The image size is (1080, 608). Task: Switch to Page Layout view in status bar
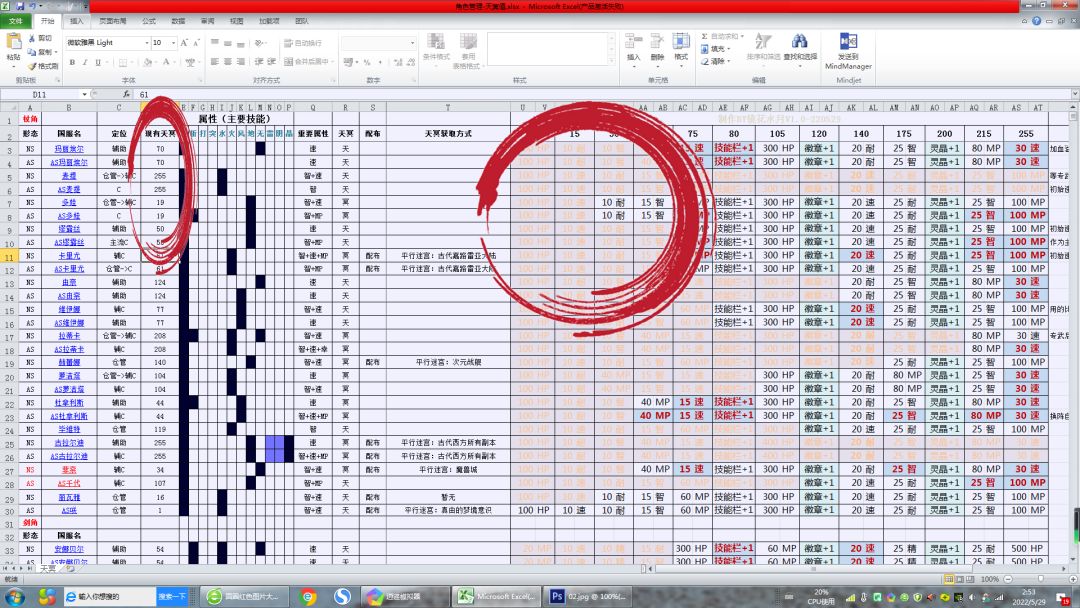click(959, 579)
